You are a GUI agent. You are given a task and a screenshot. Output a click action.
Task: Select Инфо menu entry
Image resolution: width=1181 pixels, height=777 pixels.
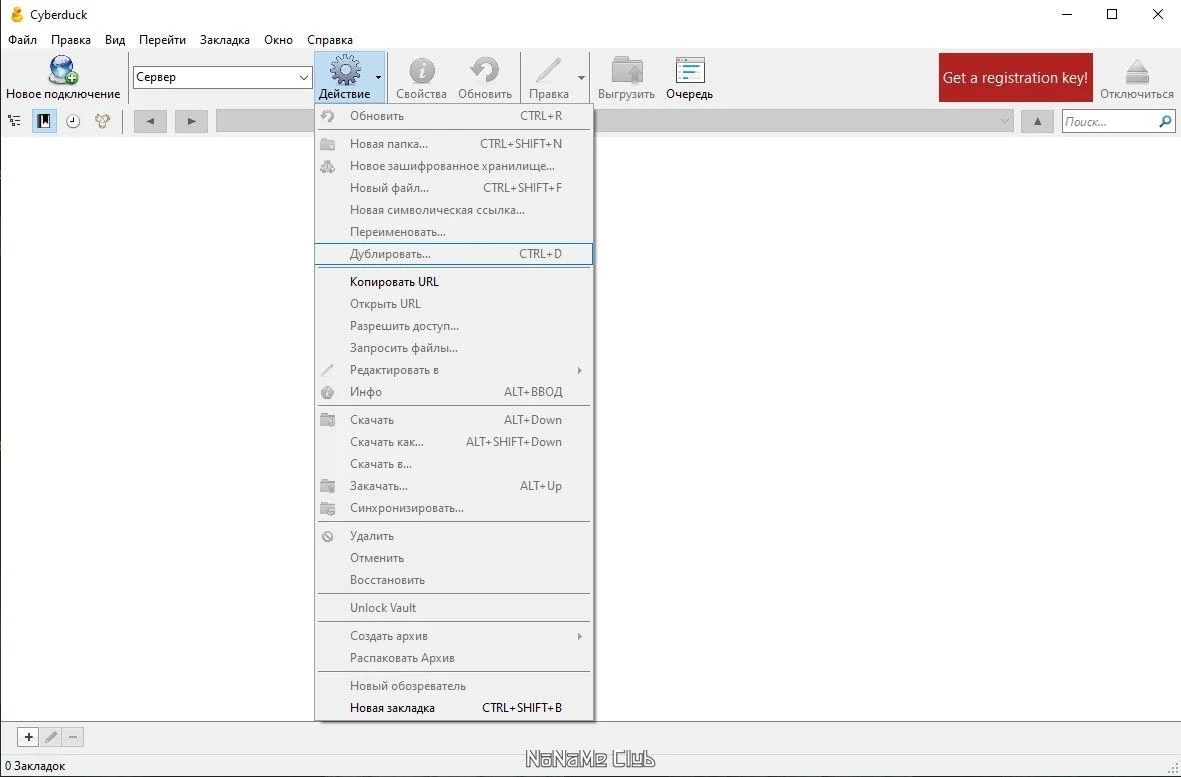pos(453,392)
